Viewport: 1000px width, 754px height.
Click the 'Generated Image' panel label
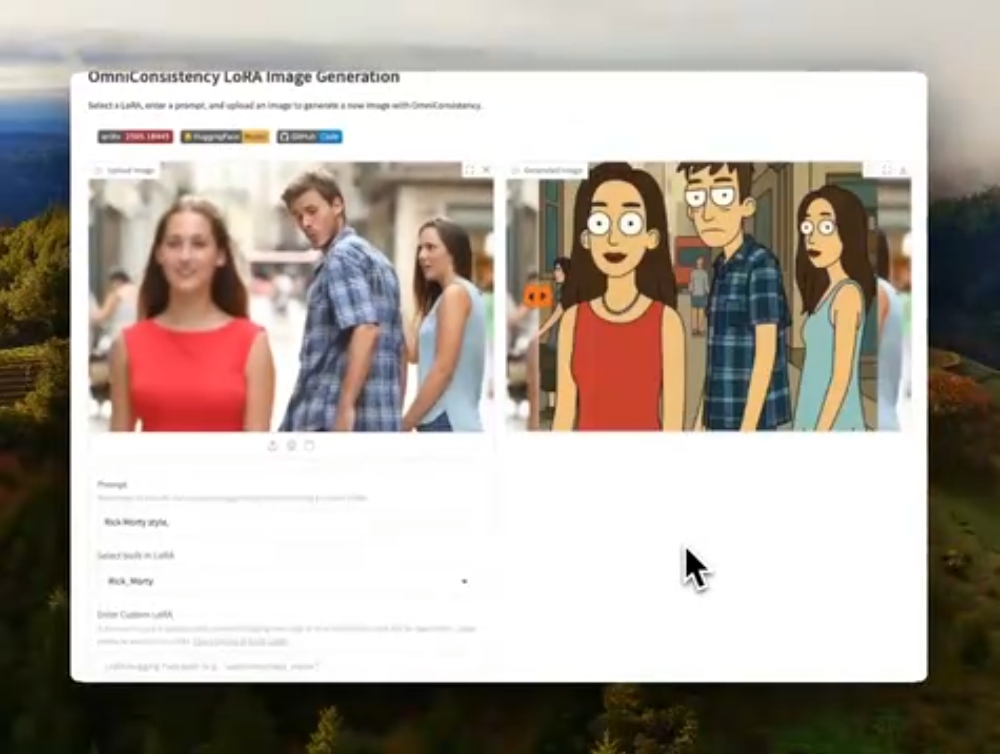tap(548, 170)
